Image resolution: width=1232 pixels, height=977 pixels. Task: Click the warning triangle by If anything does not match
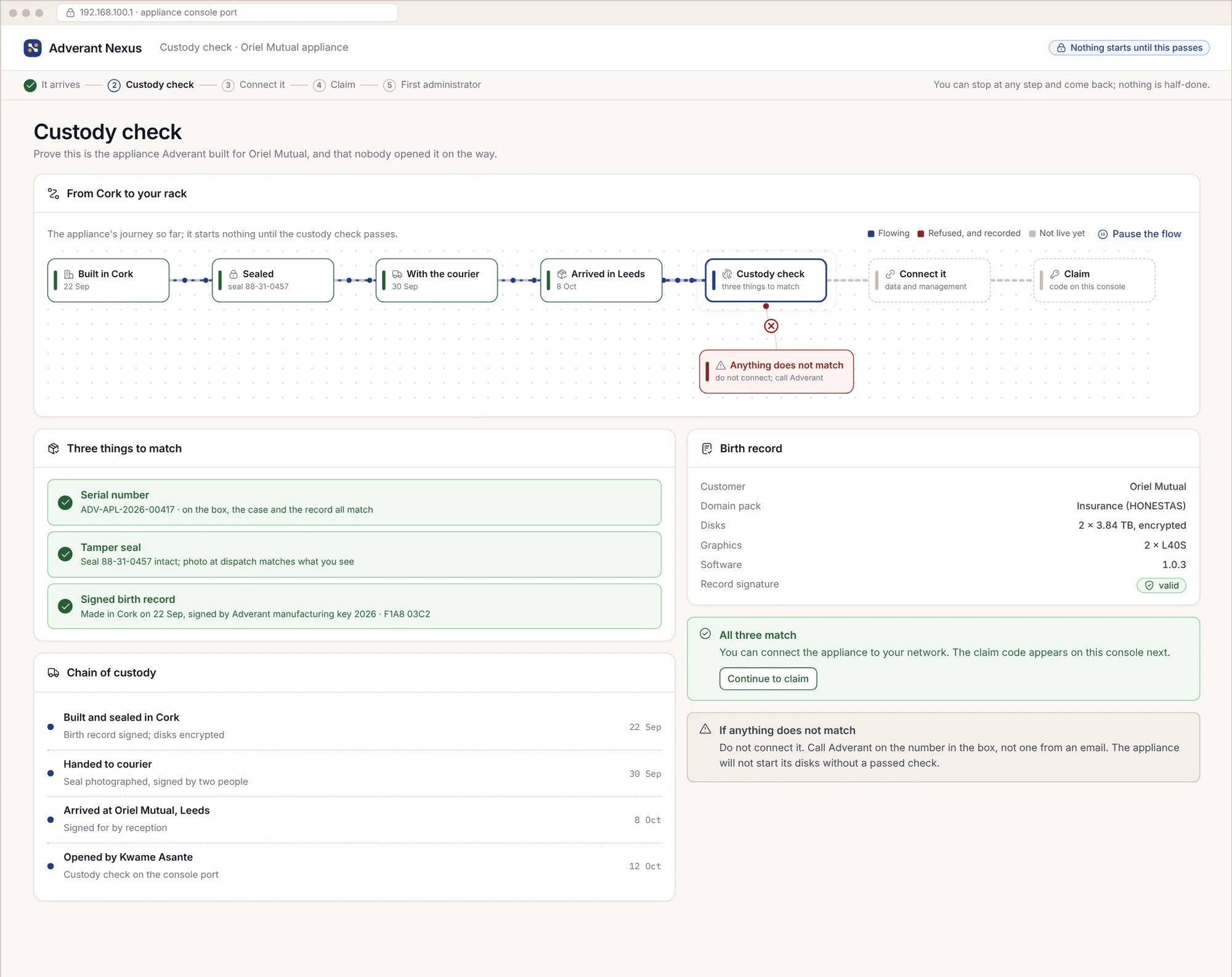tap(705, 729)
